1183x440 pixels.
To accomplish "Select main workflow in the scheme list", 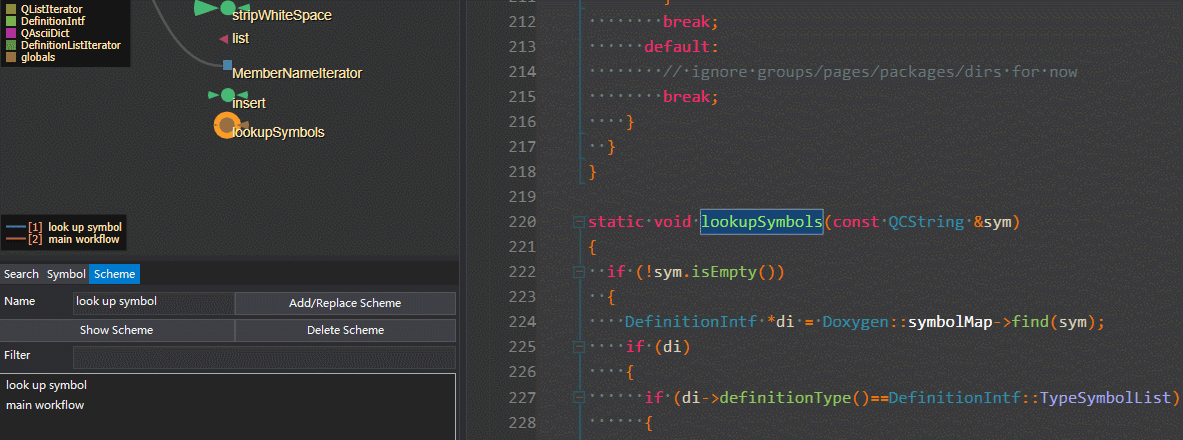I will 45,405.
